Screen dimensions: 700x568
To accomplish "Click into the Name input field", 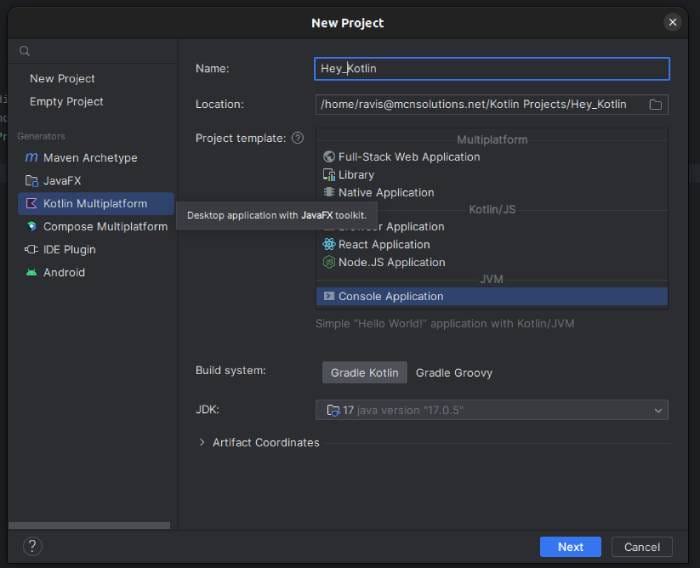I will (492, 69).
